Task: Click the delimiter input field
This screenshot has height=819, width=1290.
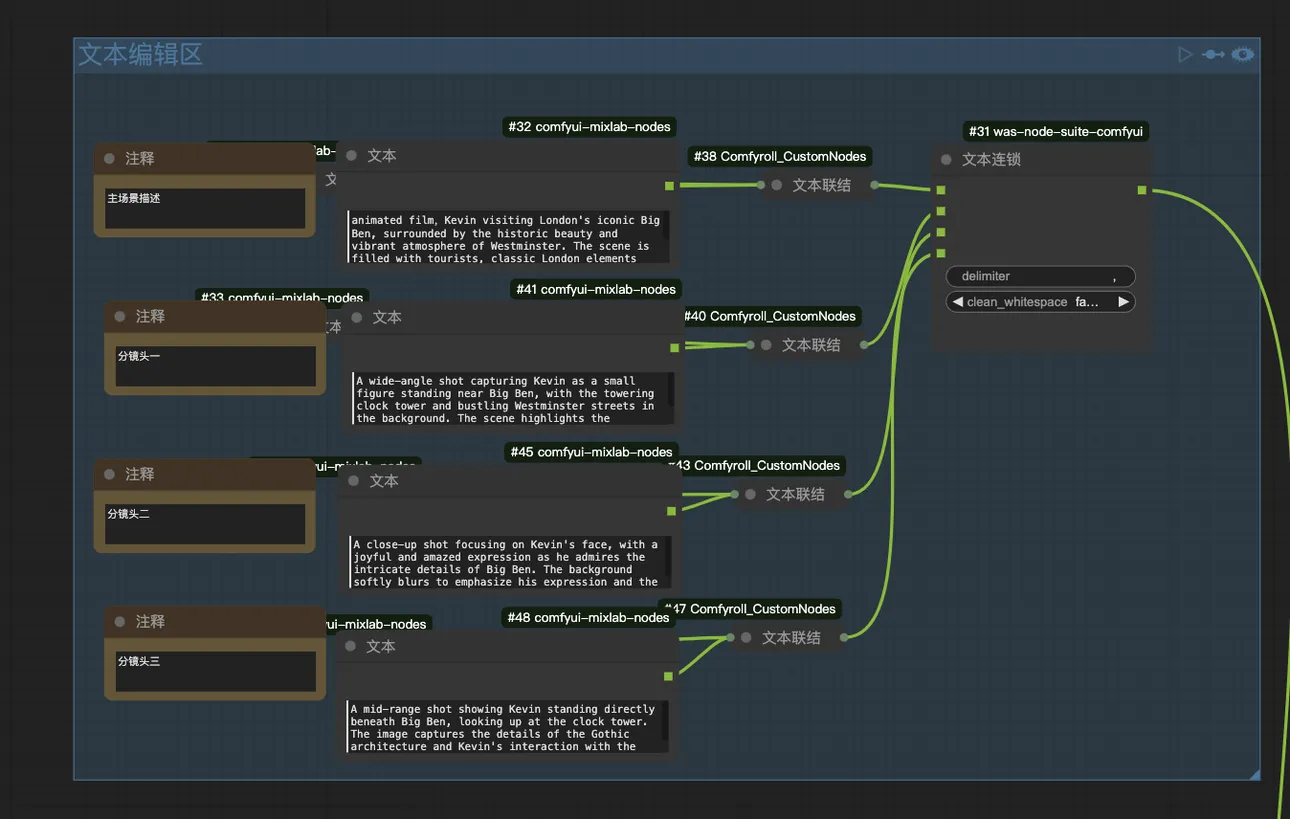Action: (x=1040, y=276)
